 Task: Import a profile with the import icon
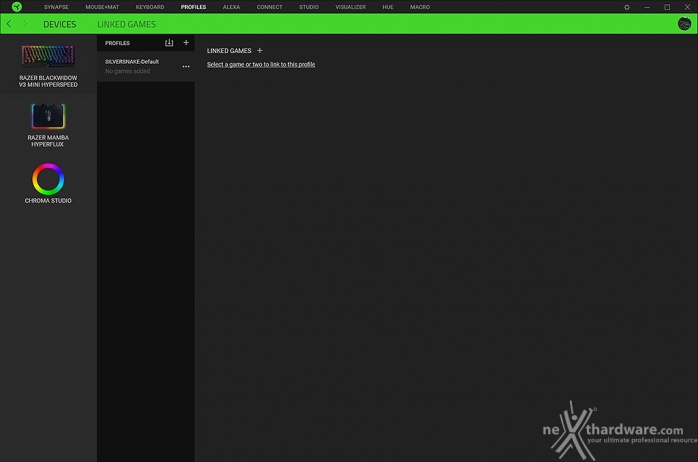tap(169, 43)
